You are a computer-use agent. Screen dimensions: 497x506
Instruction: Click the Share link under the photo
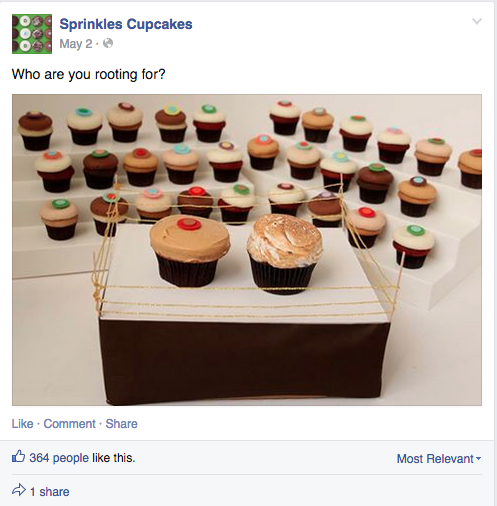(x=121, y=424)
